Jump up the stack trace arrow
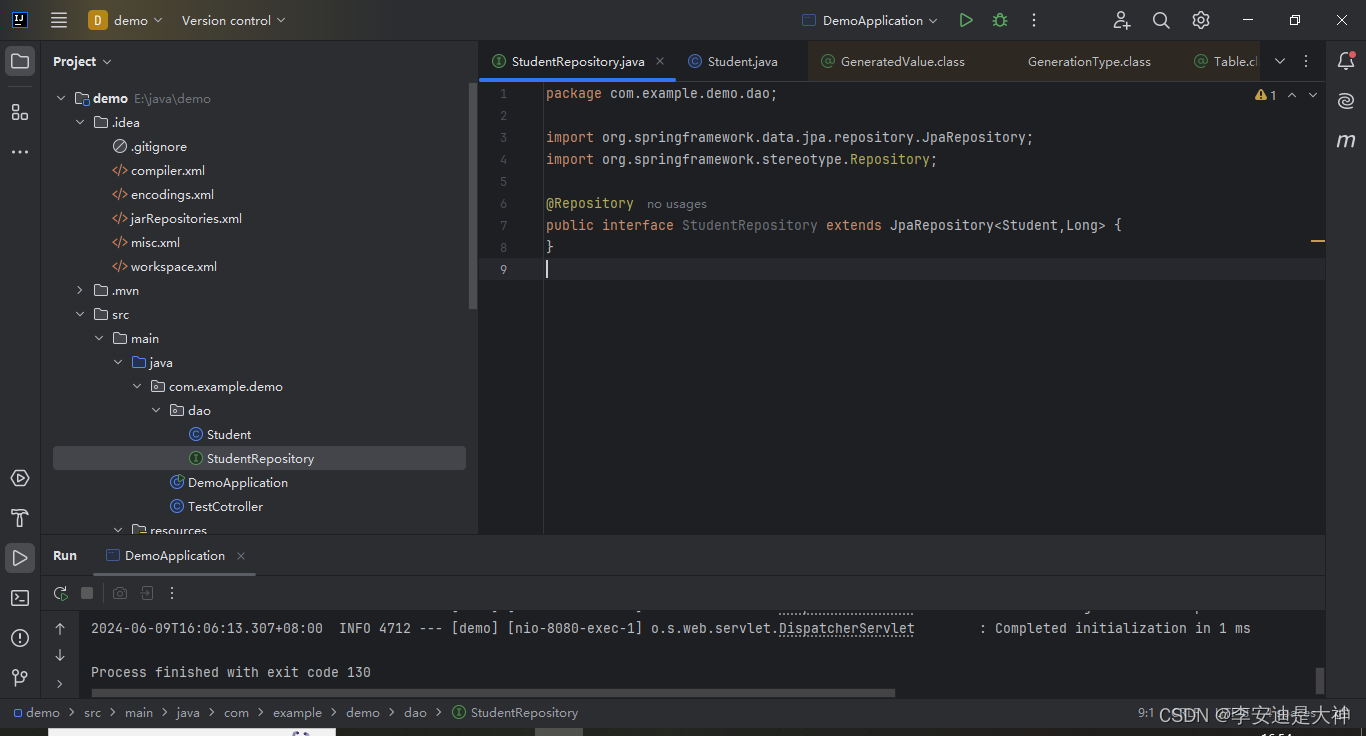The height and width of the screenshot is (736, 1366). [60, 629]
